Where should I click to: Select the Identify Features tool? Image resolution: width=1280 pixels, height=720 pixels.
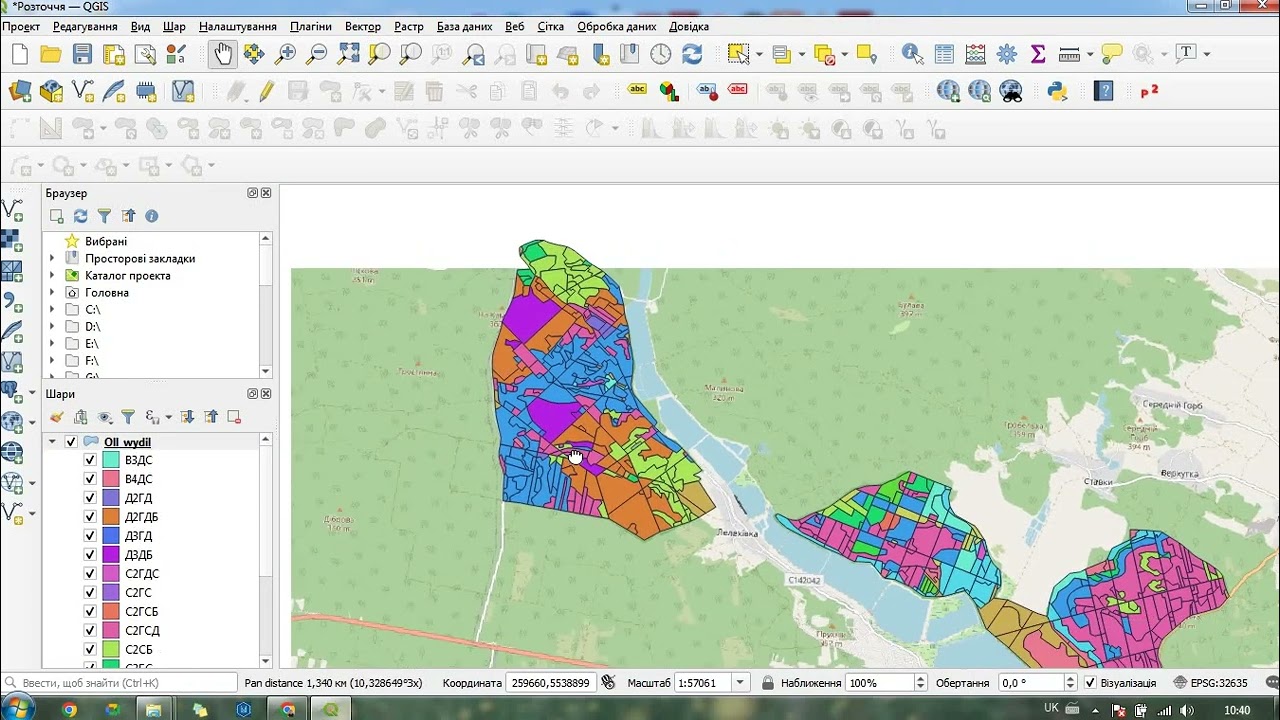coord(912,54)
